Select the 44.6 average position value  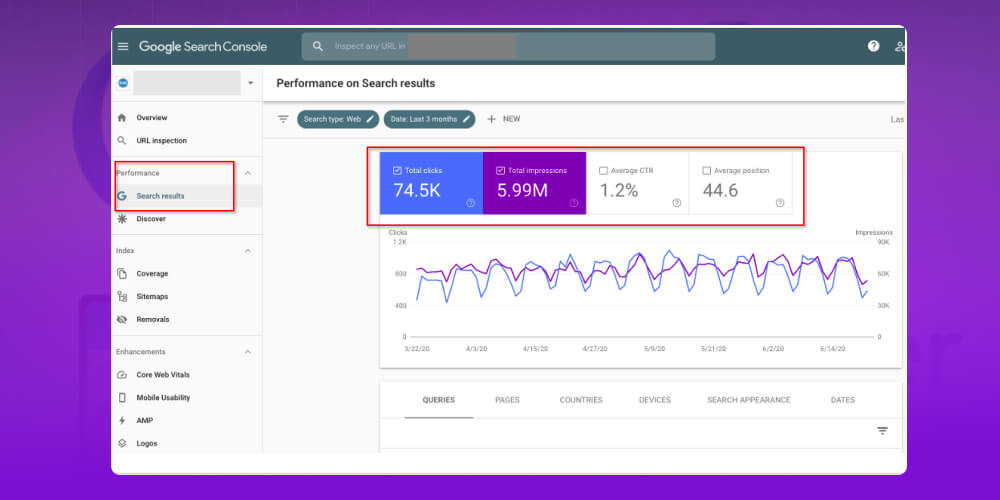720,191
